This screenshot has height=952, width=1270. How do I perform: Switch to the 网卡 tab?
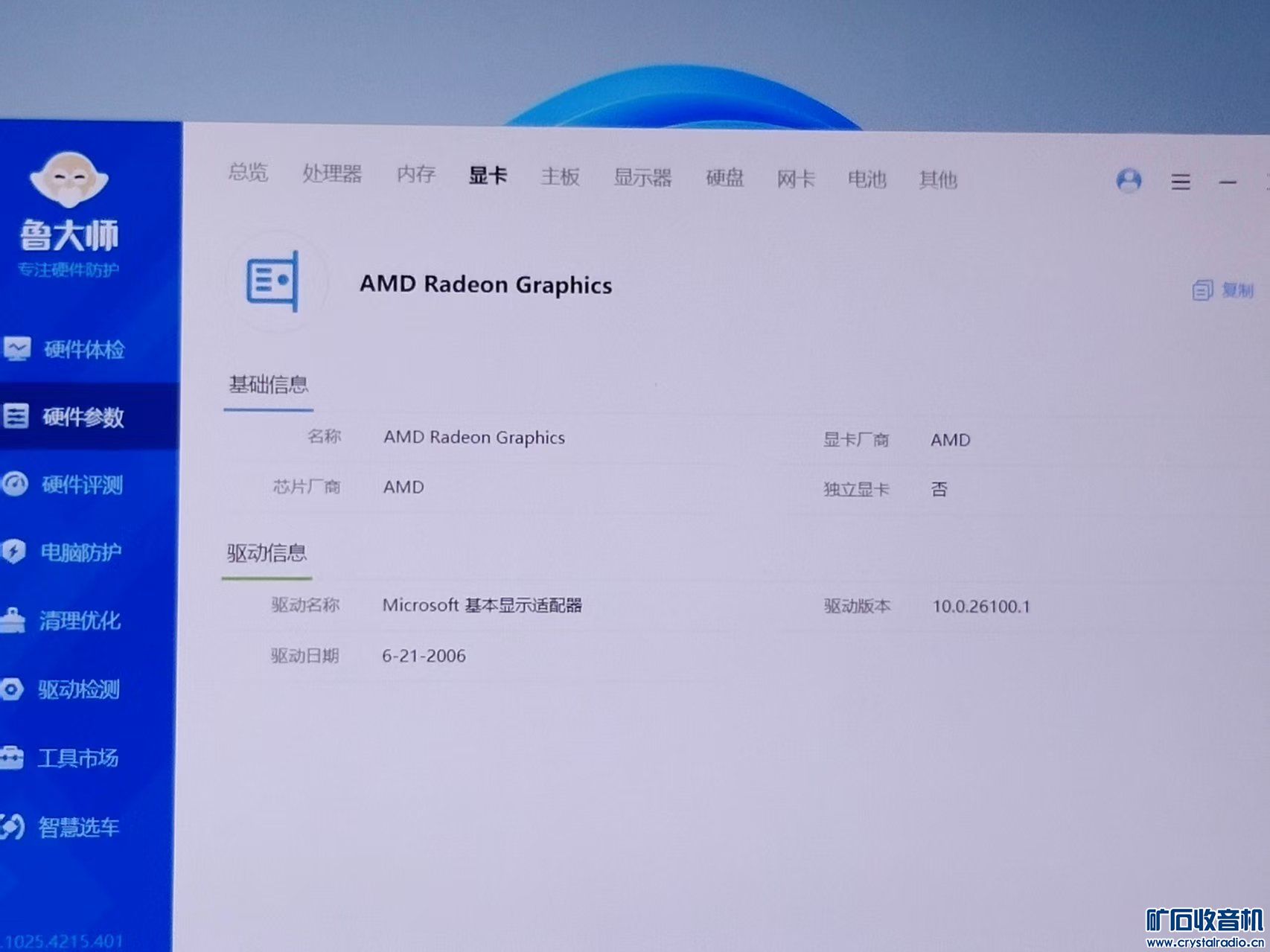pyautogui.click(x=796, y=179)
